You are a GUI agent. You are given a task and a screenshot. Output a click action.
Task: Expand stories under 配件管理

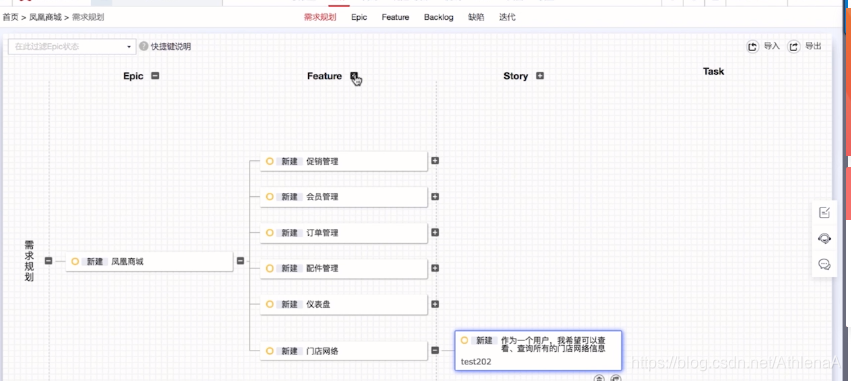tap(435, 268)
